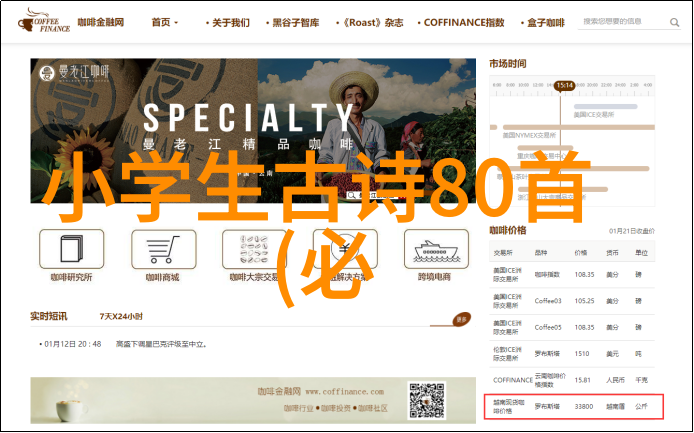Click 01月21日收盘价 date label
This screenshot has width=694, height=433.
click(632, 231)
